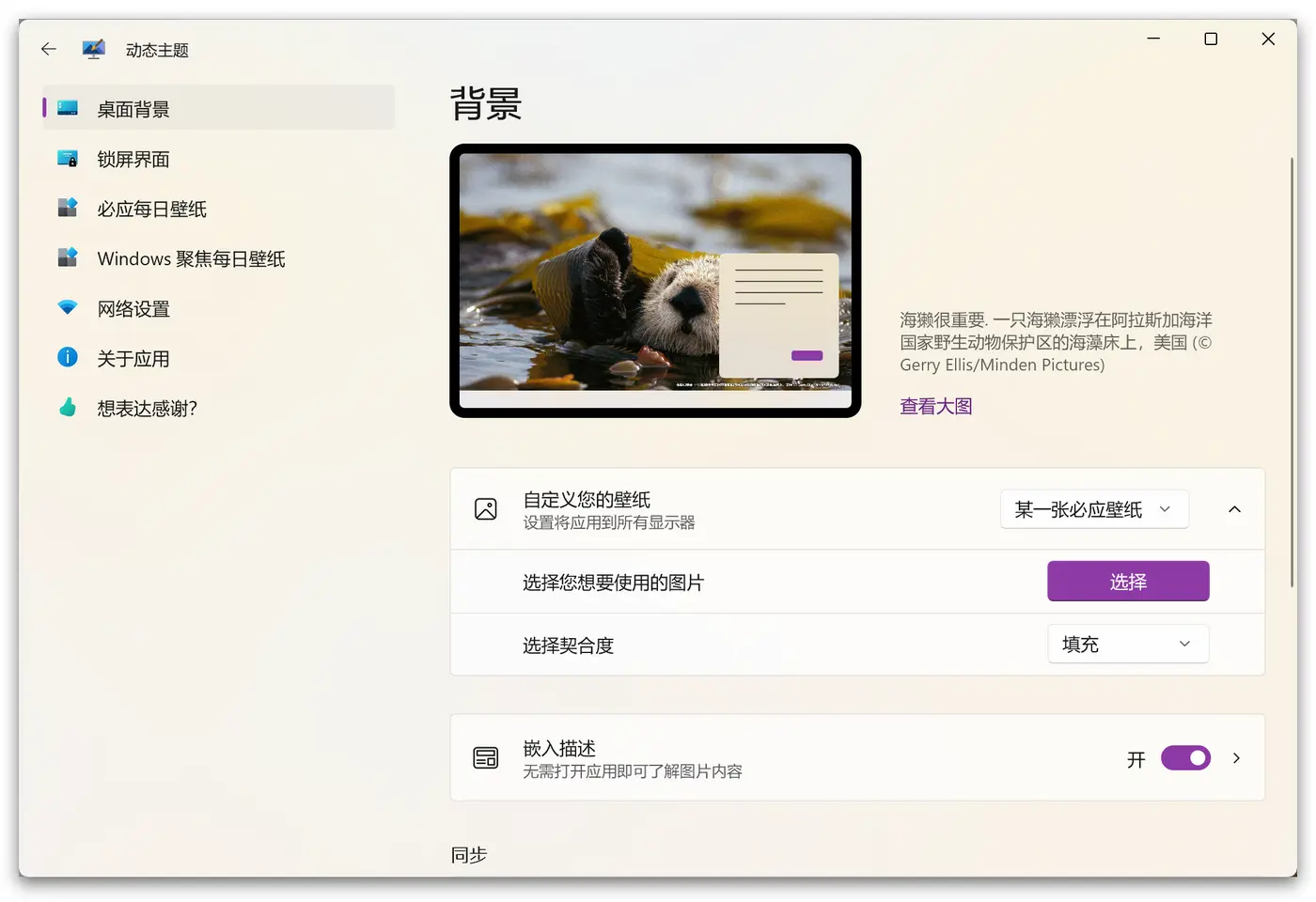Open Windows 聚焦每日壁纸 in sidebar
Image resolution: width=1316 pixels, height=902 pixels.
tap(218, 258)
